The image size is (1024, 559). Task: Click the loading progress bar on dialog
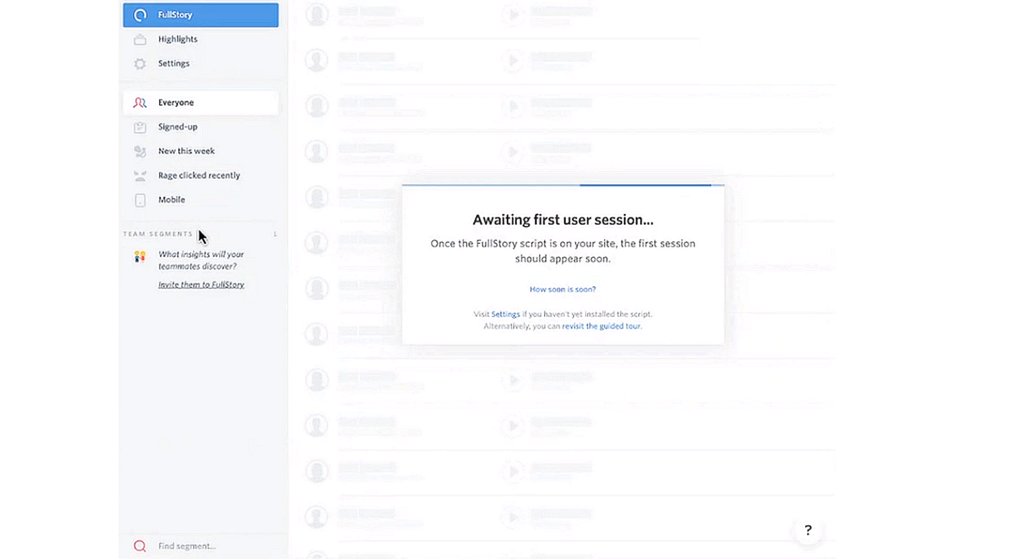tap(563, 185)
